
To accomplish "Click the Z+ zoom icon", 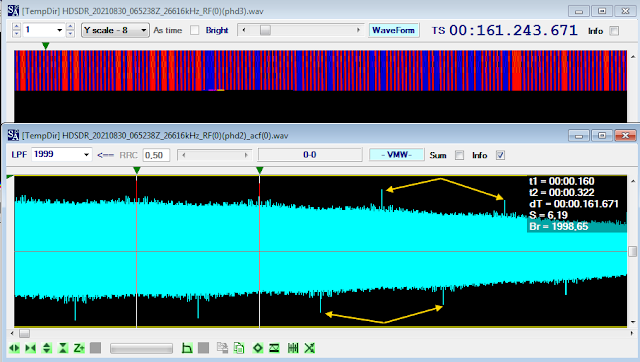I will tap(79, 348).
